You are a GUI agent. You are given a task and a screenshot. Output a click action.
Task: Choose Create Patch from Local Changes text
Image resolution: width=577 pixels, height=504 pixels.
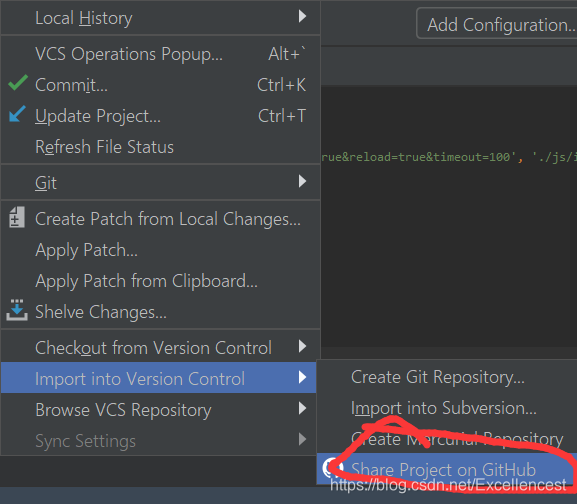pyautogui.click(x=168, y=219)
